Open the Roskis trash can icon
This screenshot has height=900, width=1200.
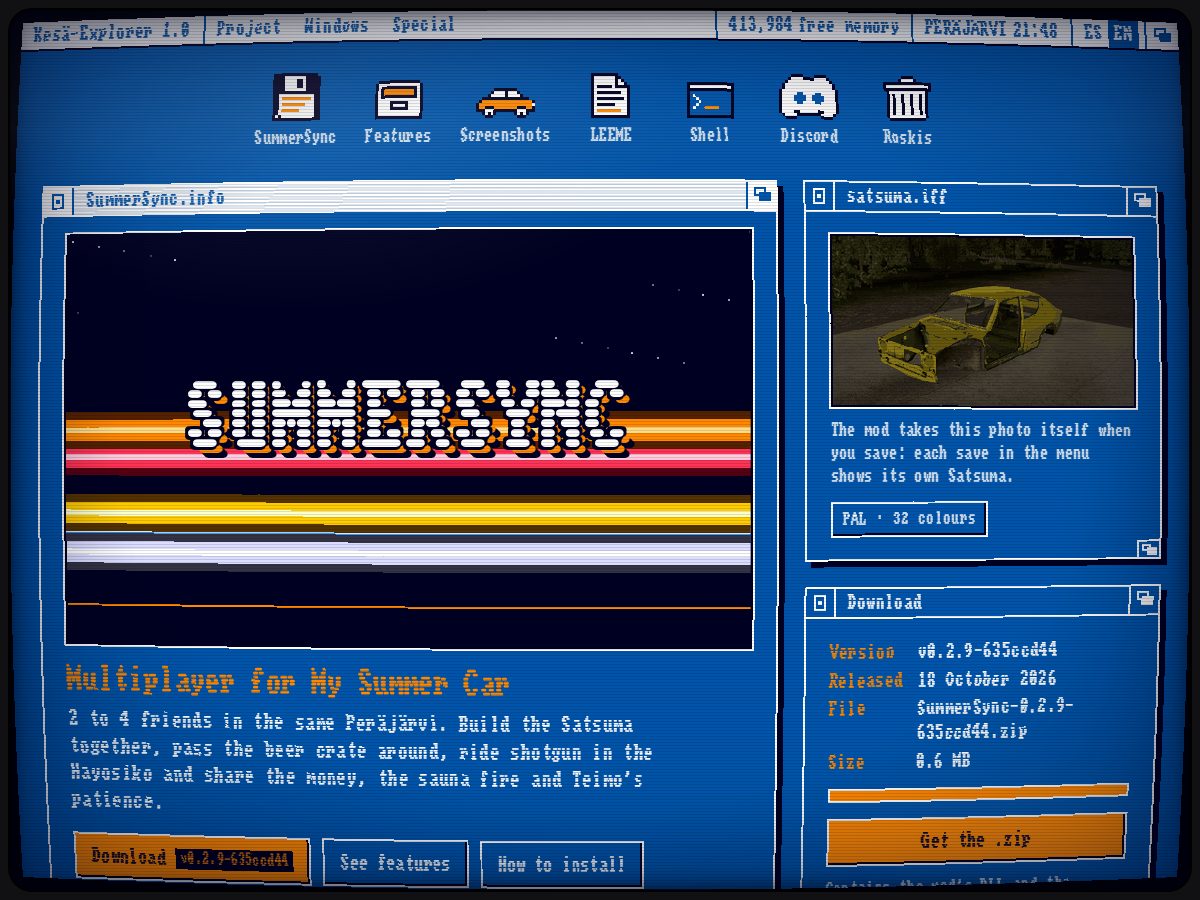tap(907, 110)
